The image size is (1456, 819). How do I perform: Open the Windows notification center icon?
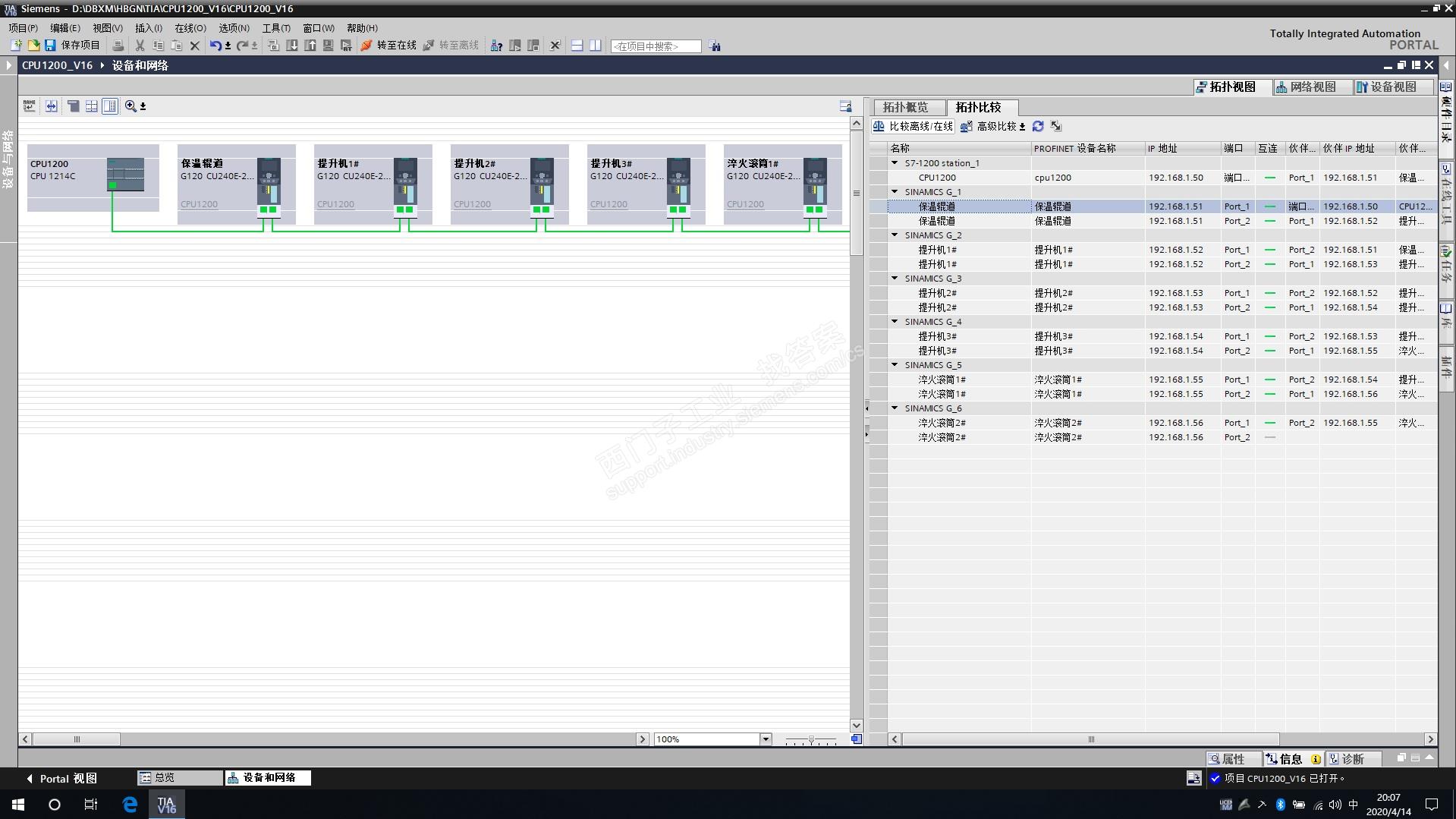click(1432, 805)
